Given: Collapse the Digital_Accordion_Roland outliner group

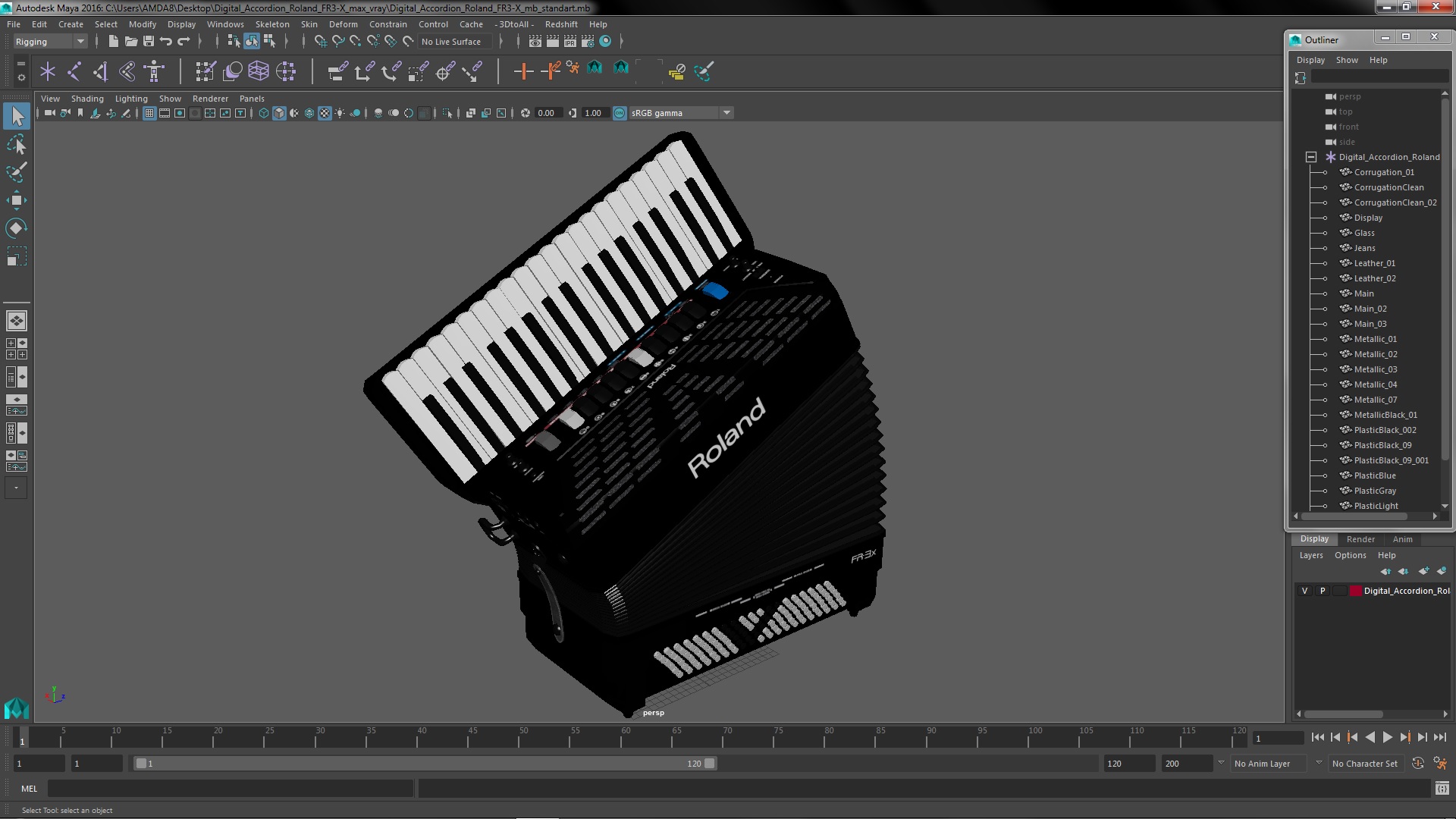Looking at the screenshot, I should pos(1310,157).
